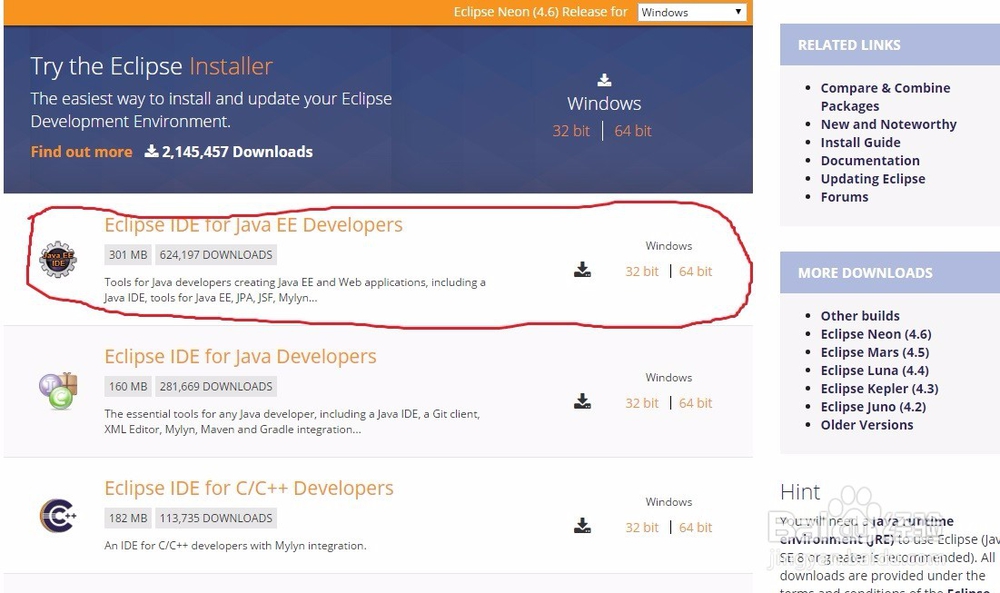Click the download arrow beside the Java EE package
Screen dimensions: 1000x593
582,269
